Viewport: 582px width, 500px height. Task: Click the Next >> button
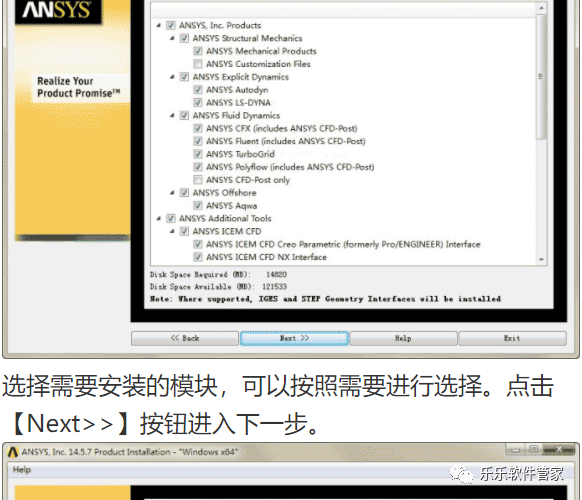tap(294, 338)
